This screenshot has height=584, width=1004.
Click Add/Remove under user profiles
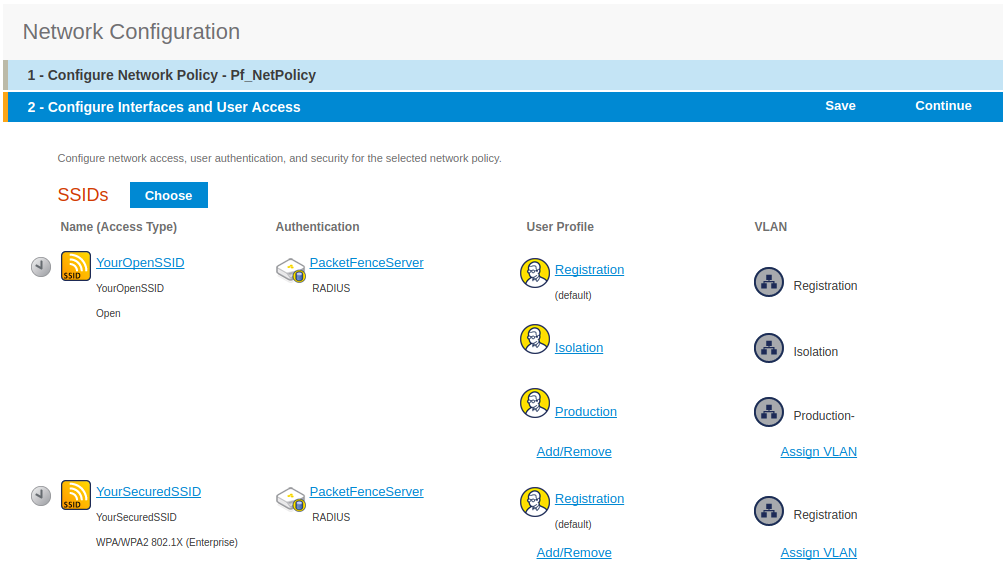[x=573, y=451]
